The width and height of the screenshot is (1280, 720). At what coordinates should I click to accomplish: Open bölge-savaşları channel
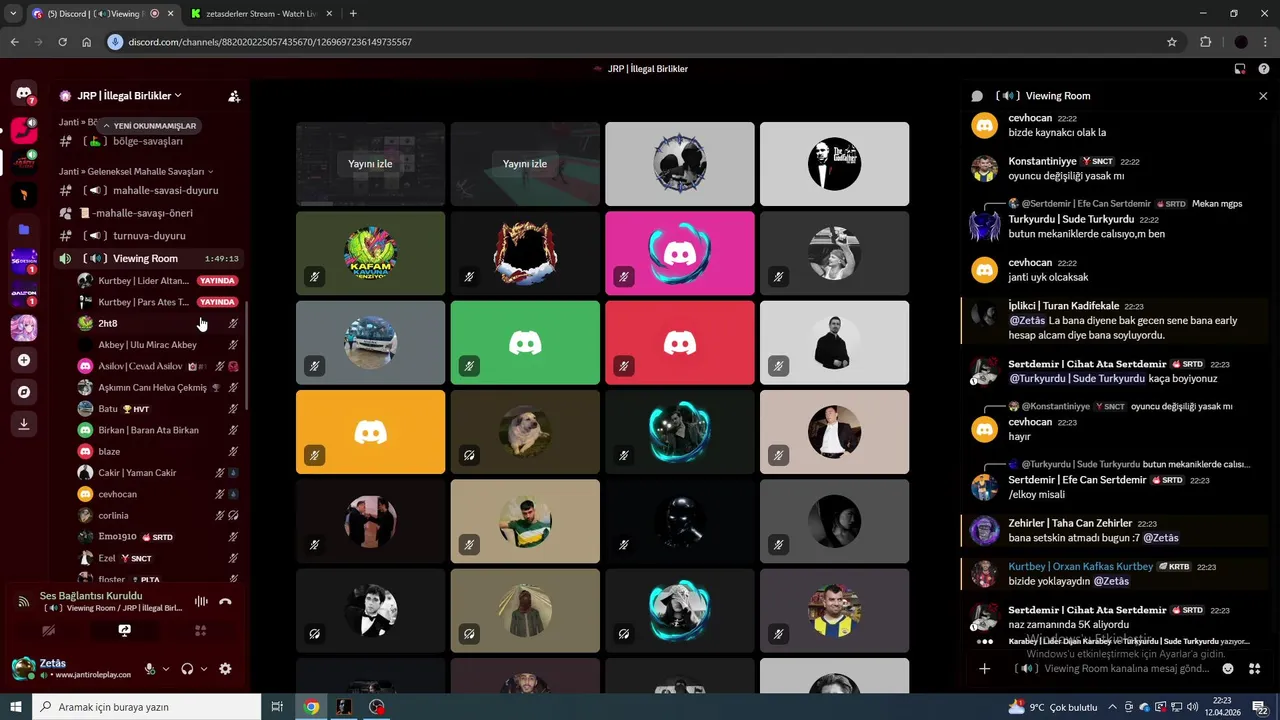(x=148, y=142)
